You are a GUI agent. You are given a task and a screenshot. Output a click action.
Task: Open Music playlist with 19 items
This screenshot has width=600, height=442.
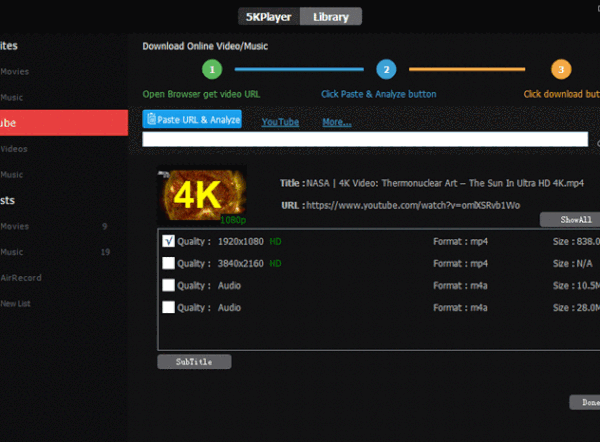[11, 252]
